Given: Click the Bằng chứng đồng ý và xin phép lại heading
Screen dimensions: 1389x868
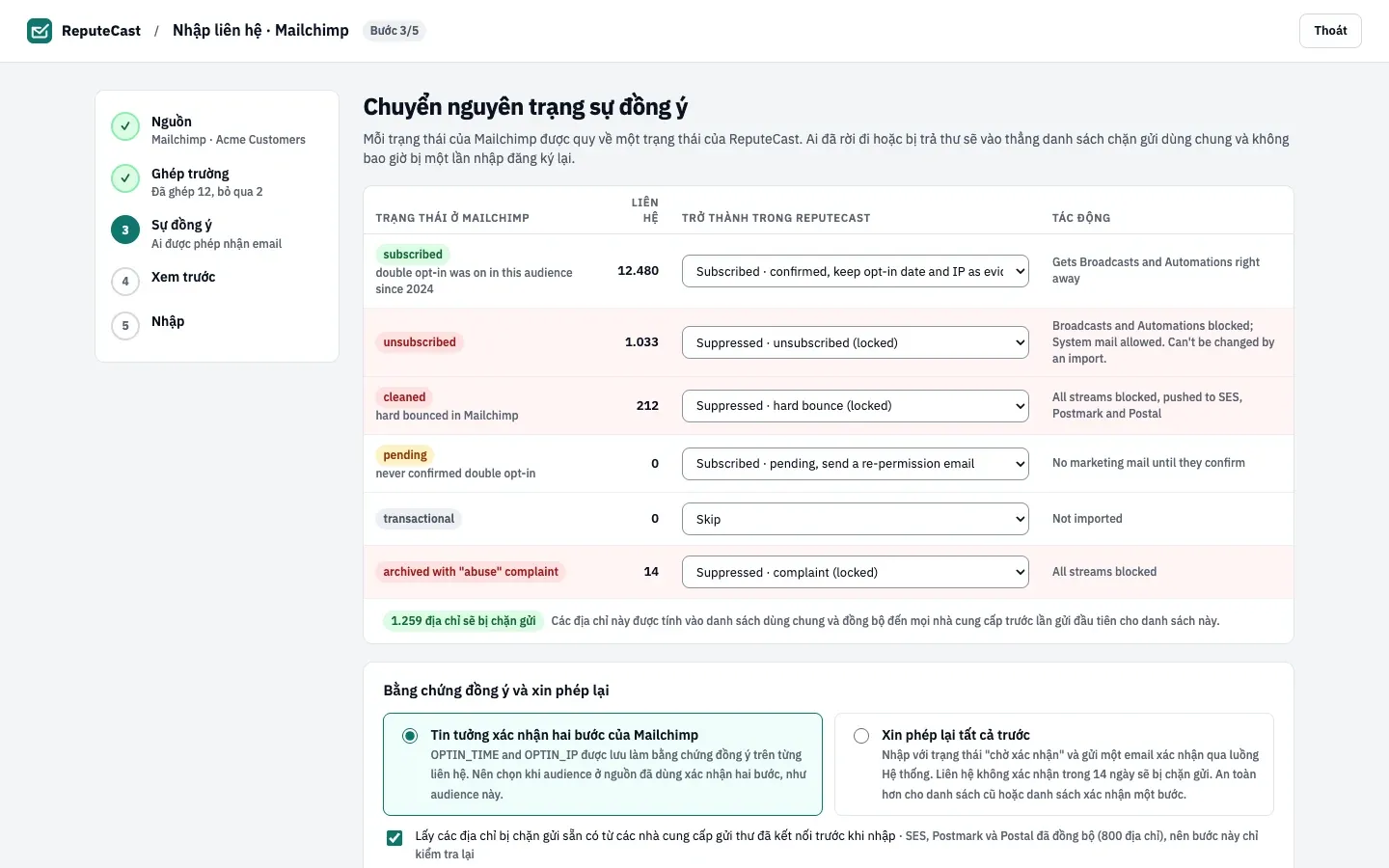Looking at the screenshot, I should [x=496, y=691].
